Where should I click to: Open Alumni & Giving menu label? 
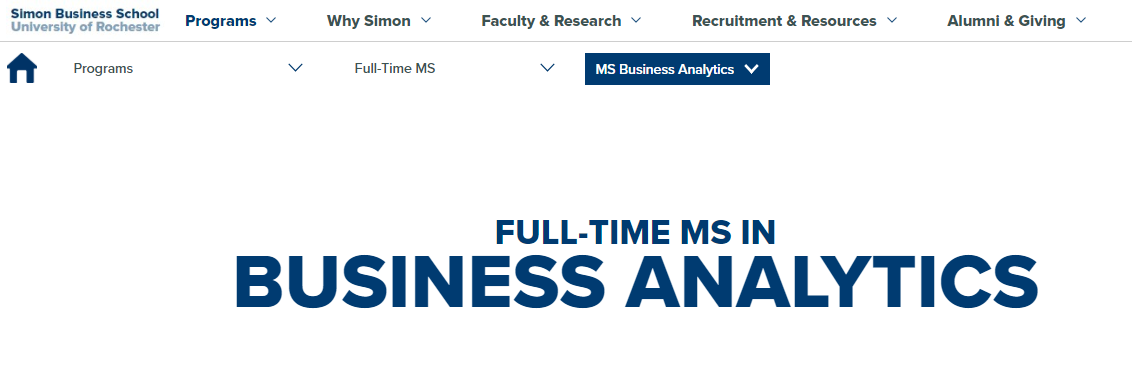[x=1006, y=21]
